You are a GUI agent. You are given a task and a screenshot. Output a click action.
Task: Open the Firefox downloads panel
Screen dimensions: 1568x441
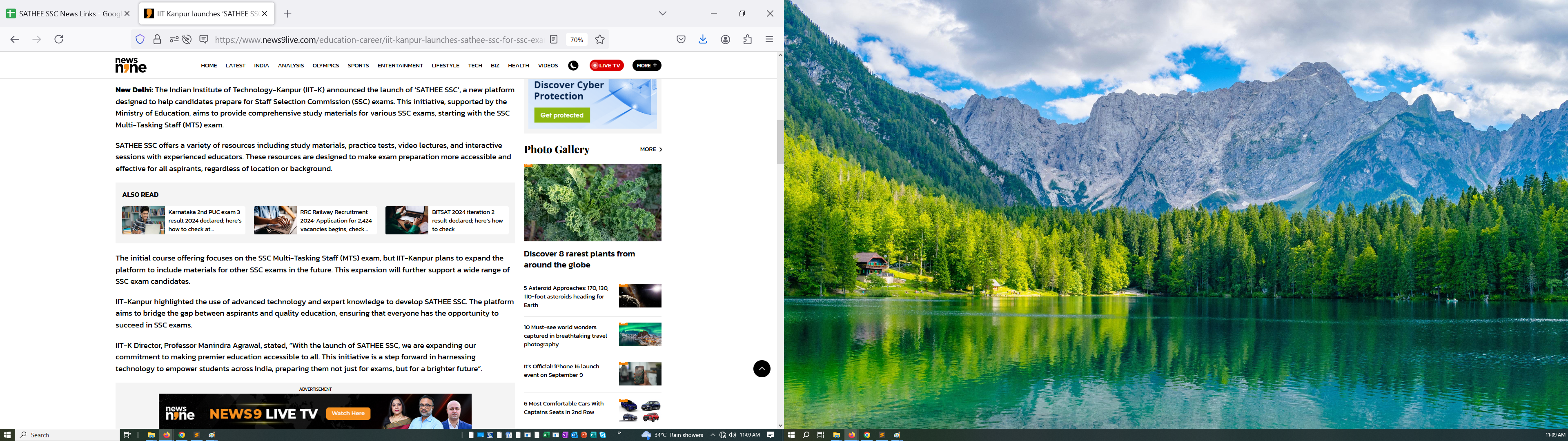click(703, 40)
